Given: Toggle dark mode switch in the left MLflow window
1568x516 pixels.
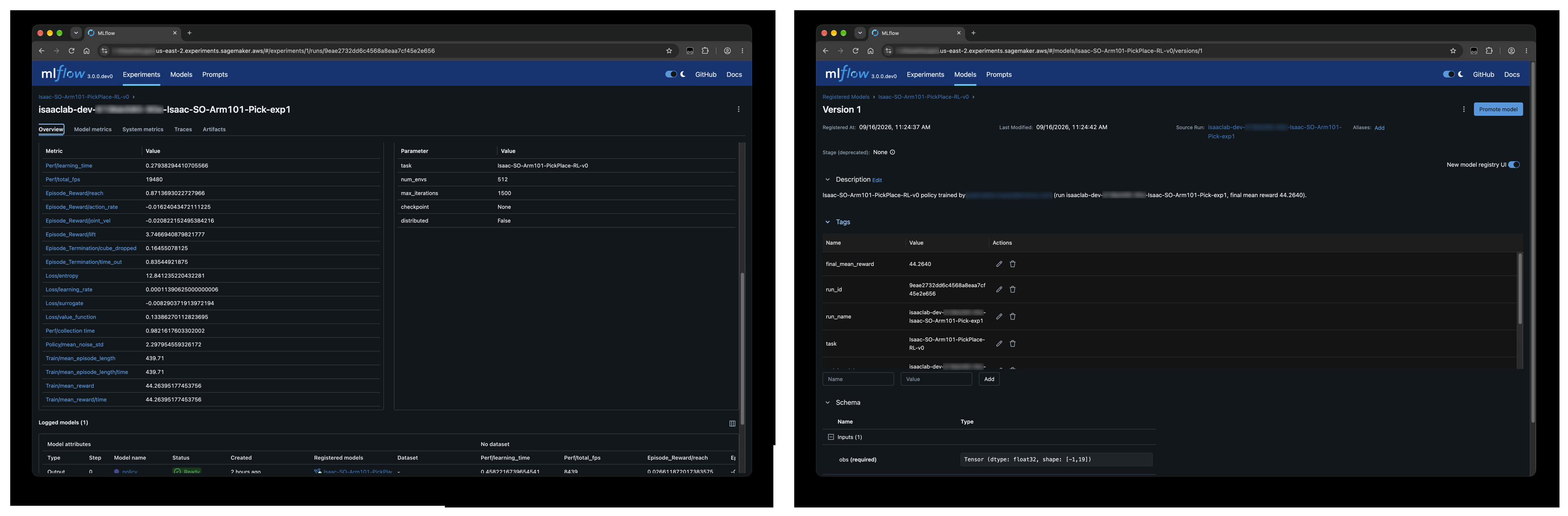Looking at the screenshot, I should pos(671,74).
